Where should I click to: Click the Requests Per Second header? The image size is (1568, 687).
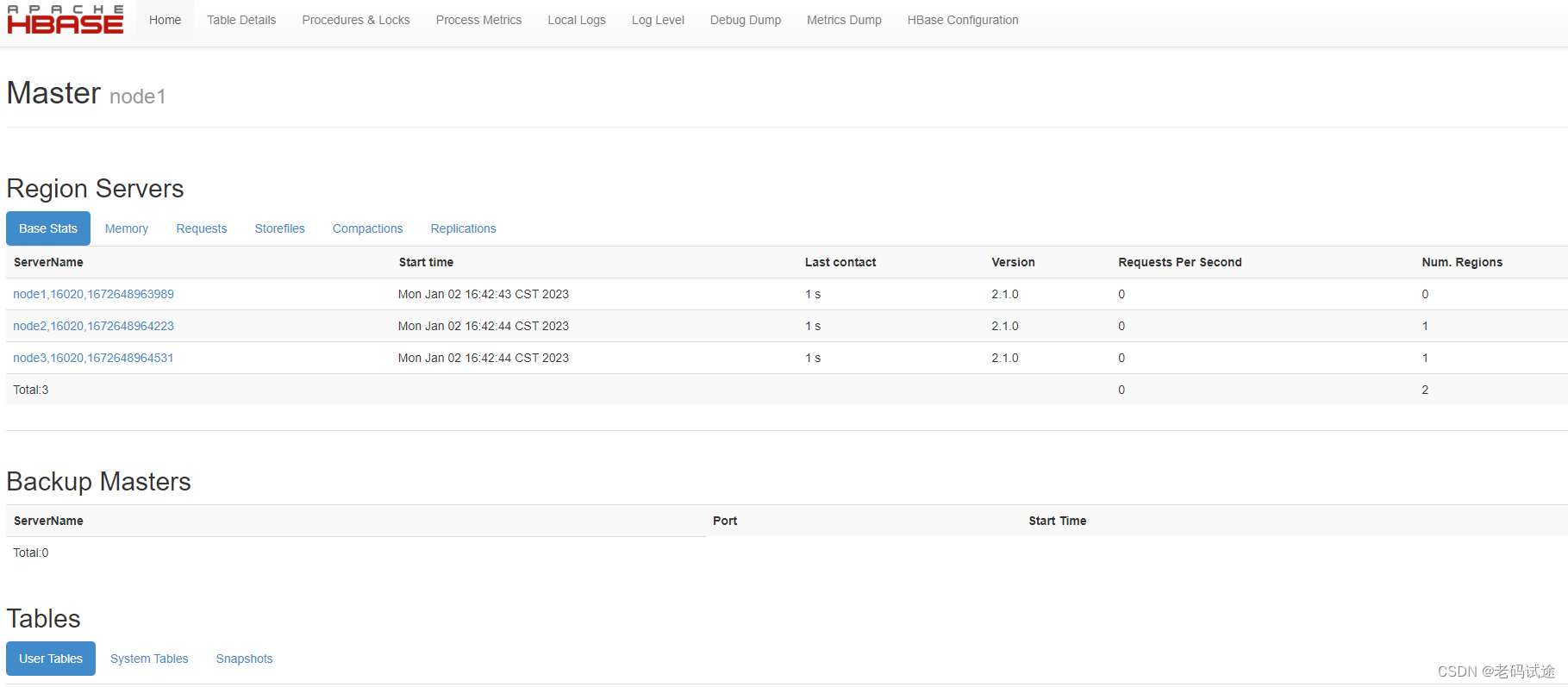point(1180,262)
